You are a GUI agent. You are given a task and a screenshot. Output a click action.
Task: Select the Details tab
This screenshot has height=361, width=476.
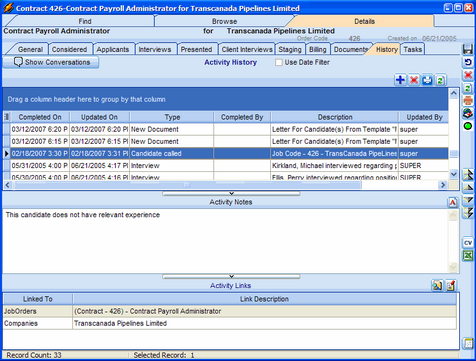point(364,21)
